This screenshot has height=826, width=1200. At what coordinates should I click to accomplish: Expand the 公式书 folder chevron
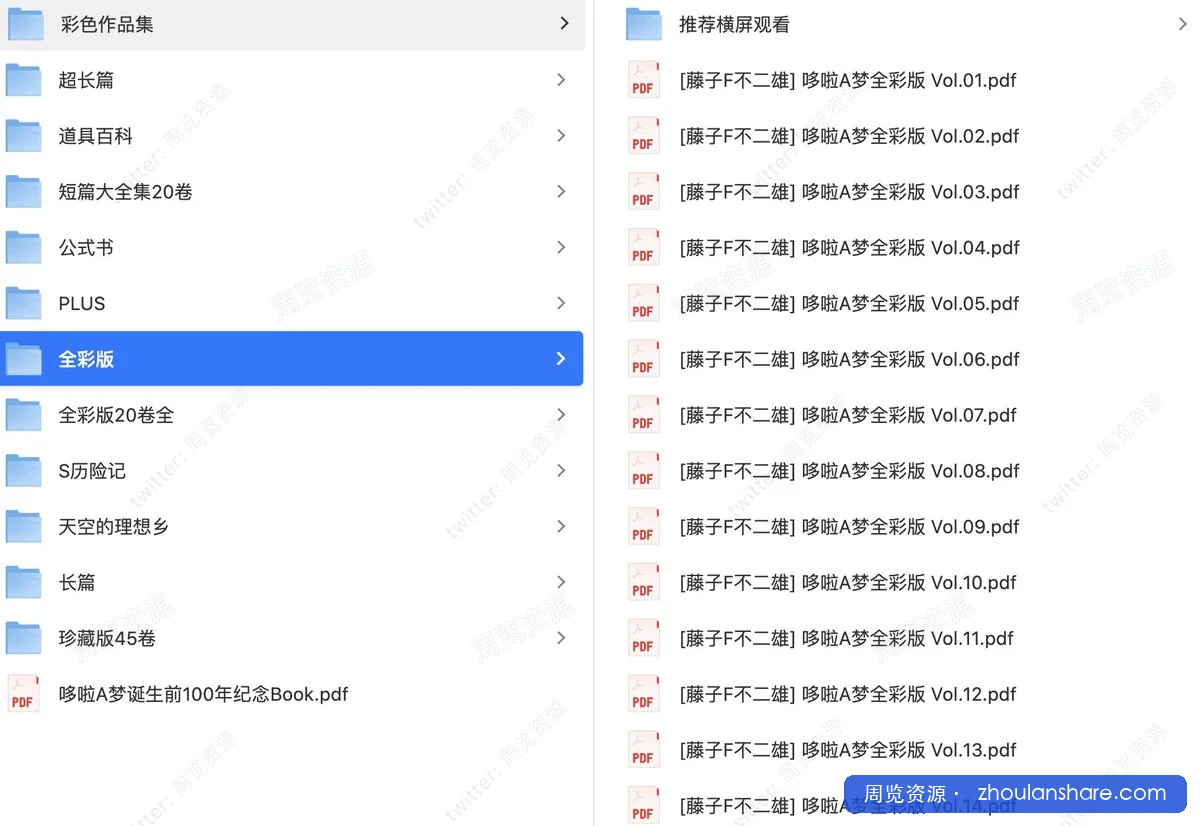pos(561,248)
